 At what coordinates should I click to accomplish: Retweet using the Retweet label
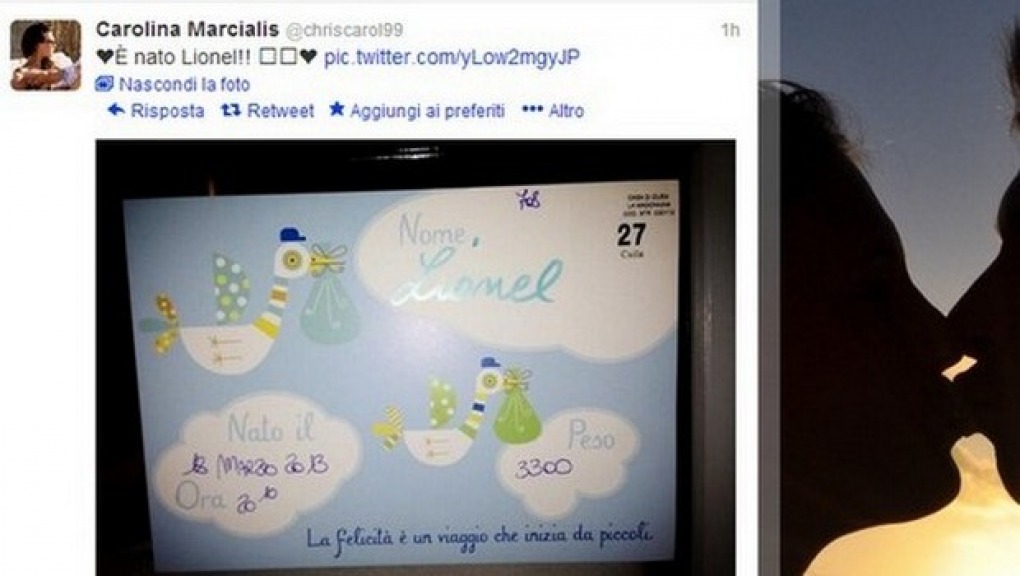(280, 111)
